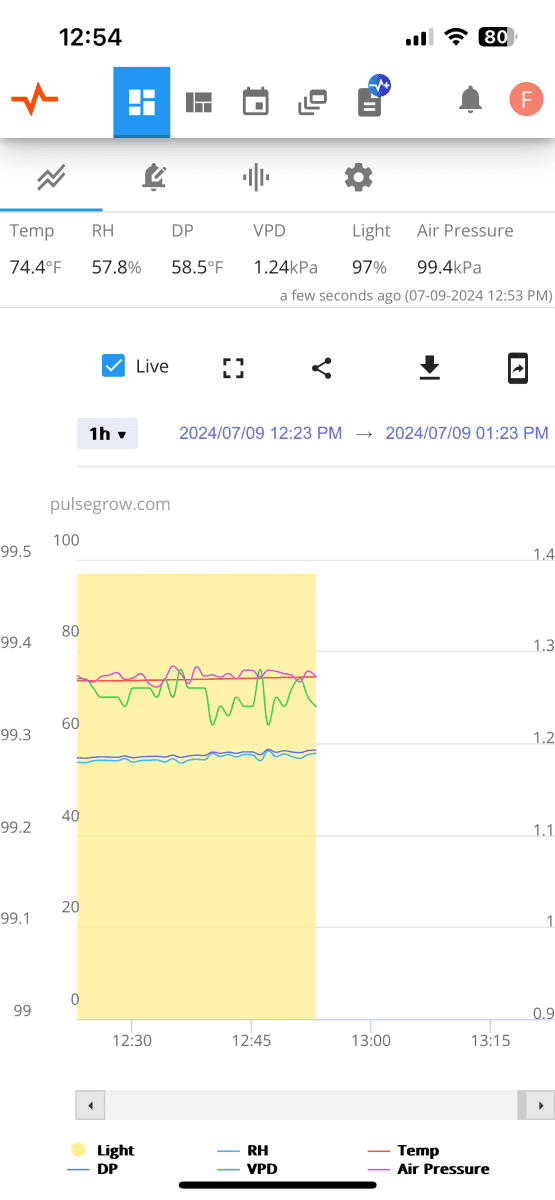Click the chart scrollbar right arrow

point(541,1106)
